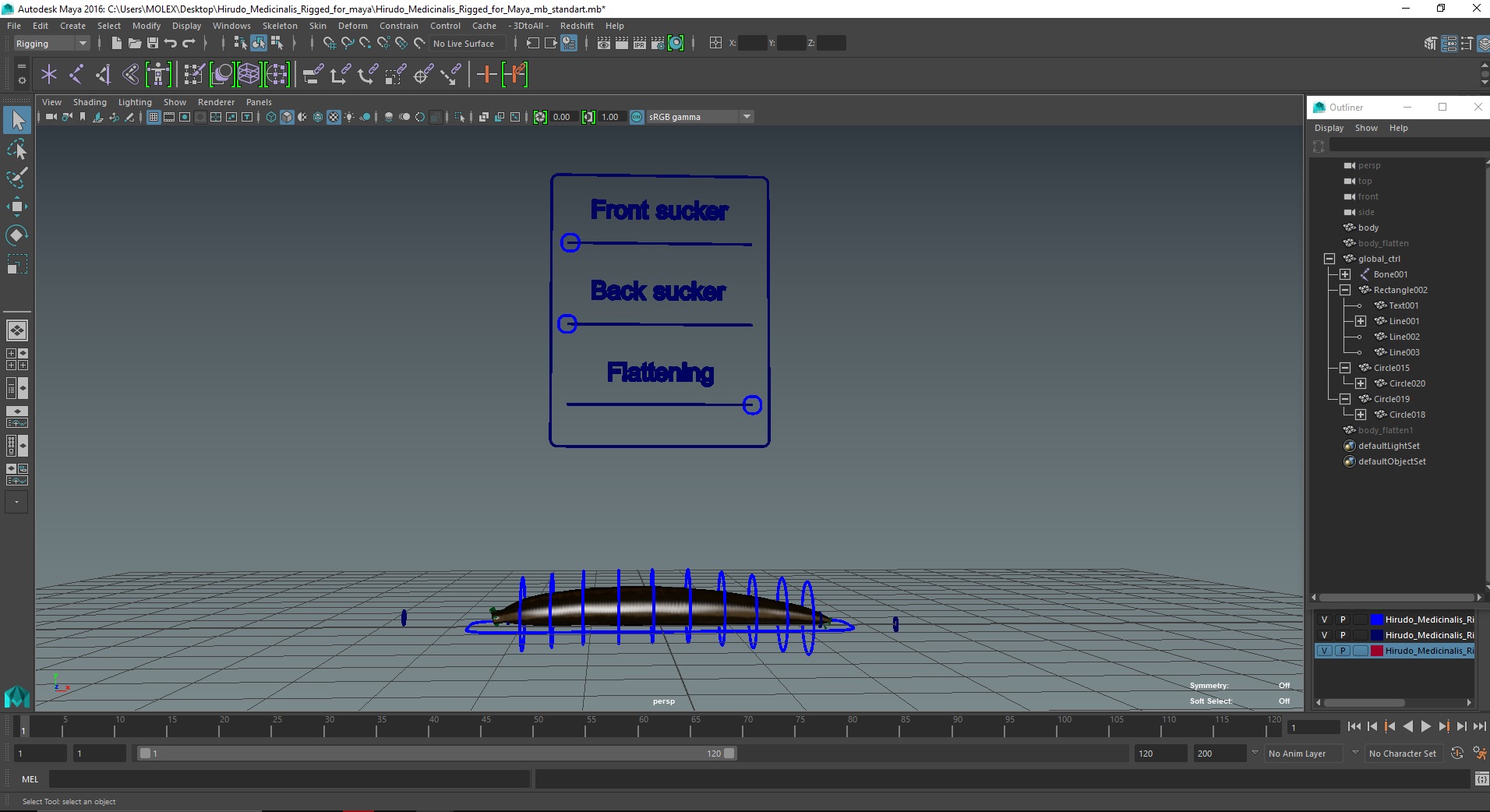Image resolution: width=1490 pixels, height=812 pixels.
Task: Open the Constrain menu
Action: coord(399,26)
